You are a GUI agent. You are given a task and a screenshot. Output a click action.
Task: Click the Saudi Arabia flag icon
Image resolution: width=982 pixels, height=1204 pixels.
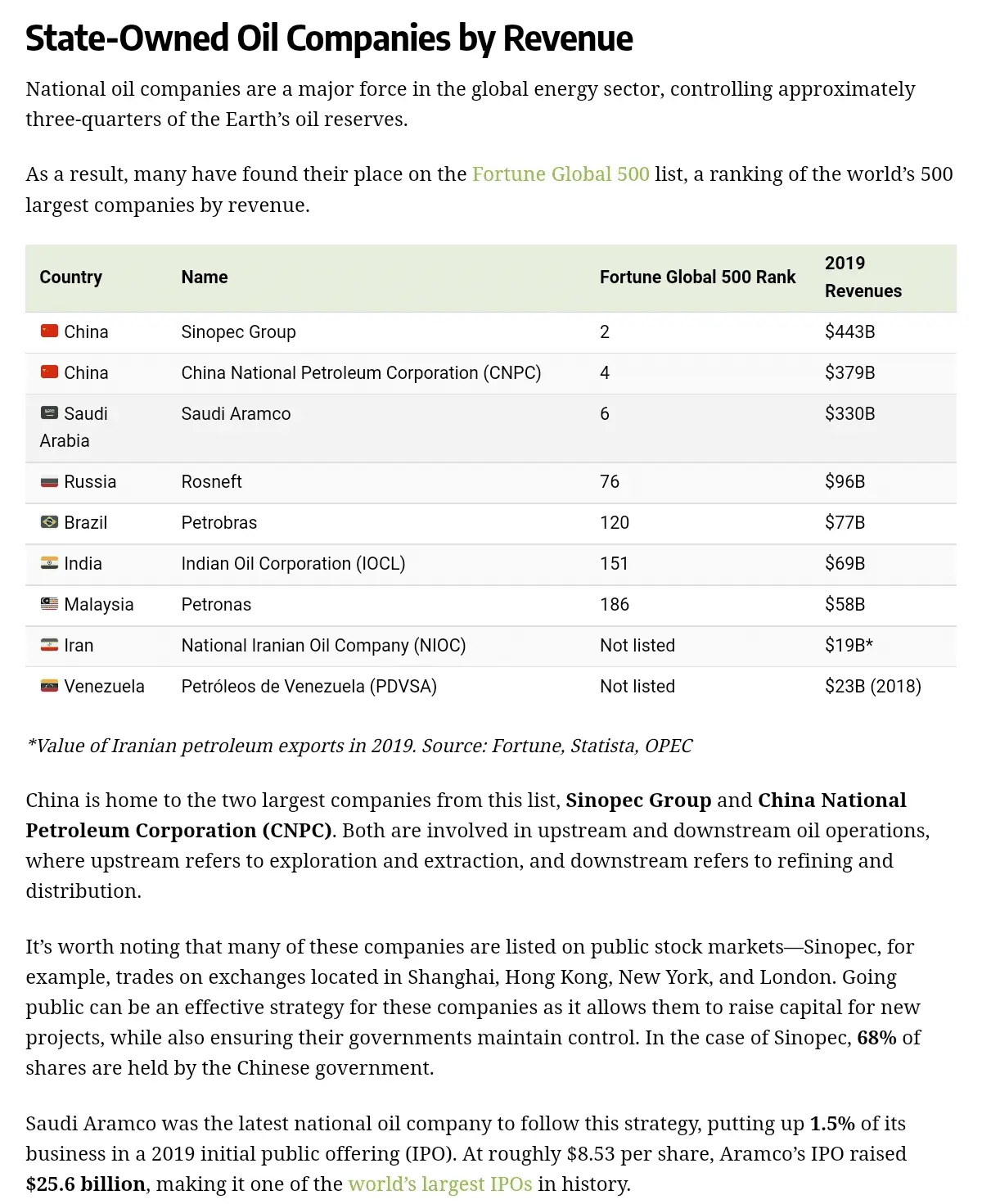click(x=50, y=413)
